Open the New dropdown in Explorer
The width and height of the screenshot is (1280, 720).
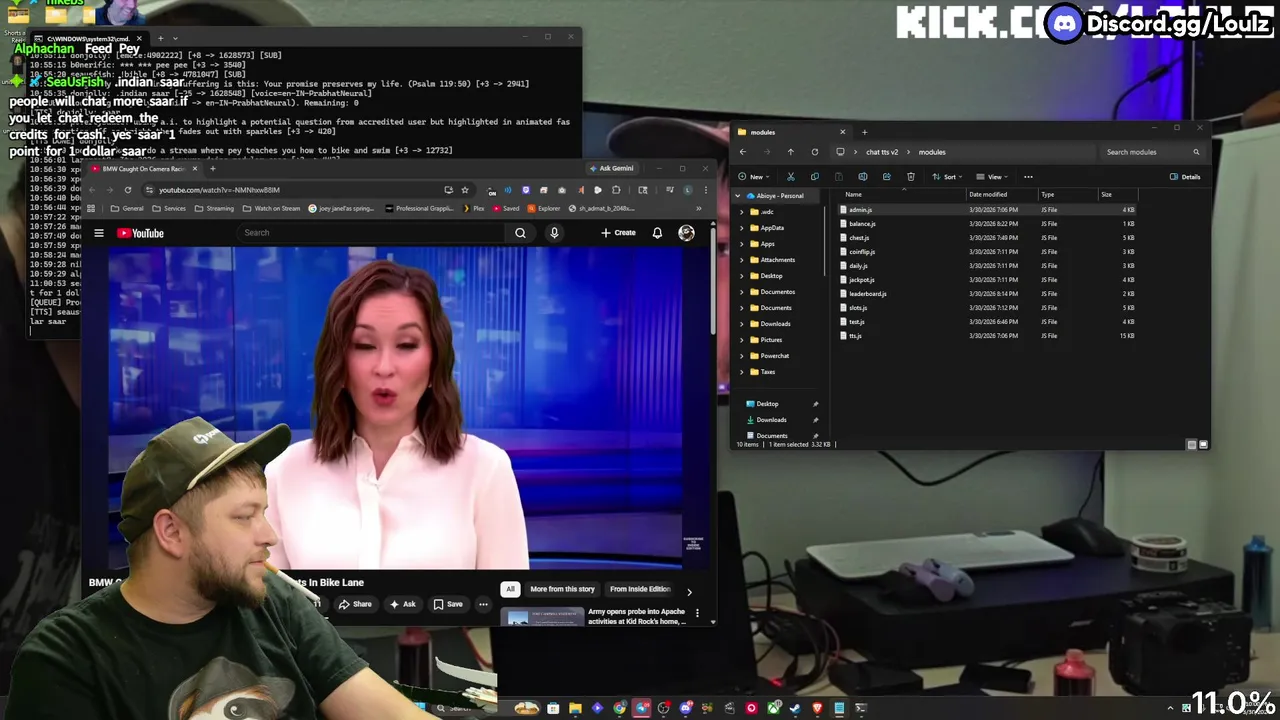756,177
